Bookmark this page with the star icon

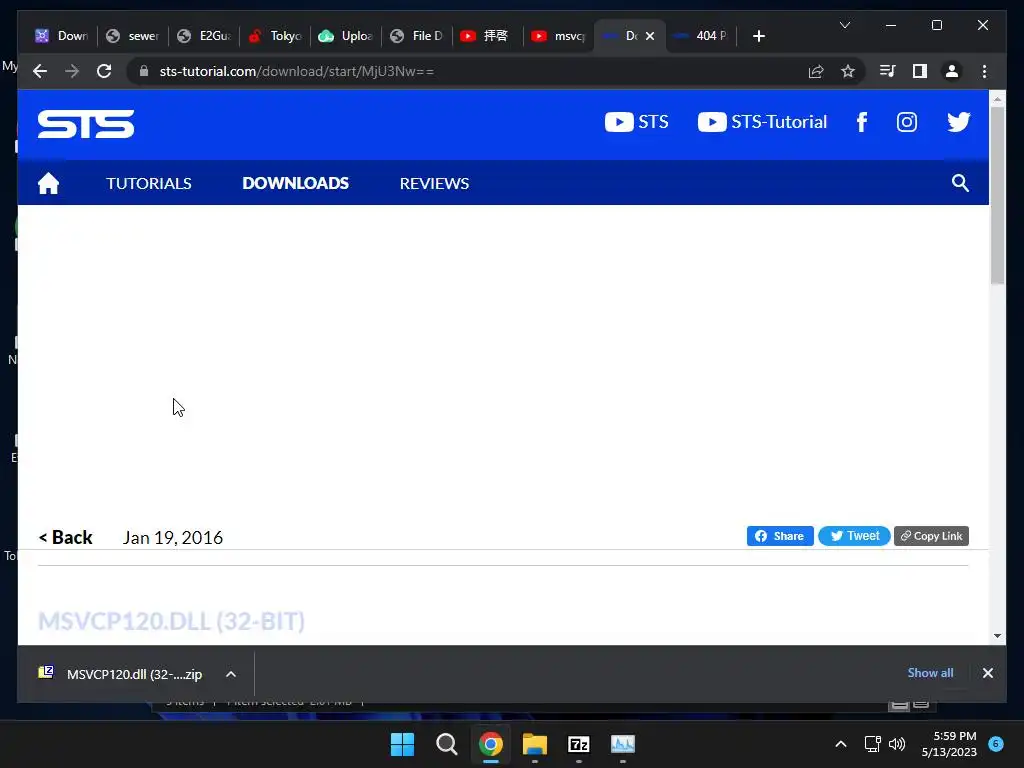pyautogui.click(x=848, y=71)
